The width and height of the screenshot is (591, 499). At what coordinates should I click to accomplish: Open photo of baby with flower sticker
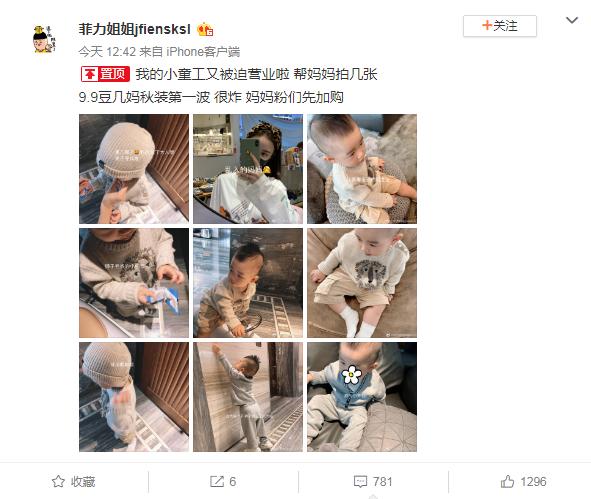pos(362,397)
